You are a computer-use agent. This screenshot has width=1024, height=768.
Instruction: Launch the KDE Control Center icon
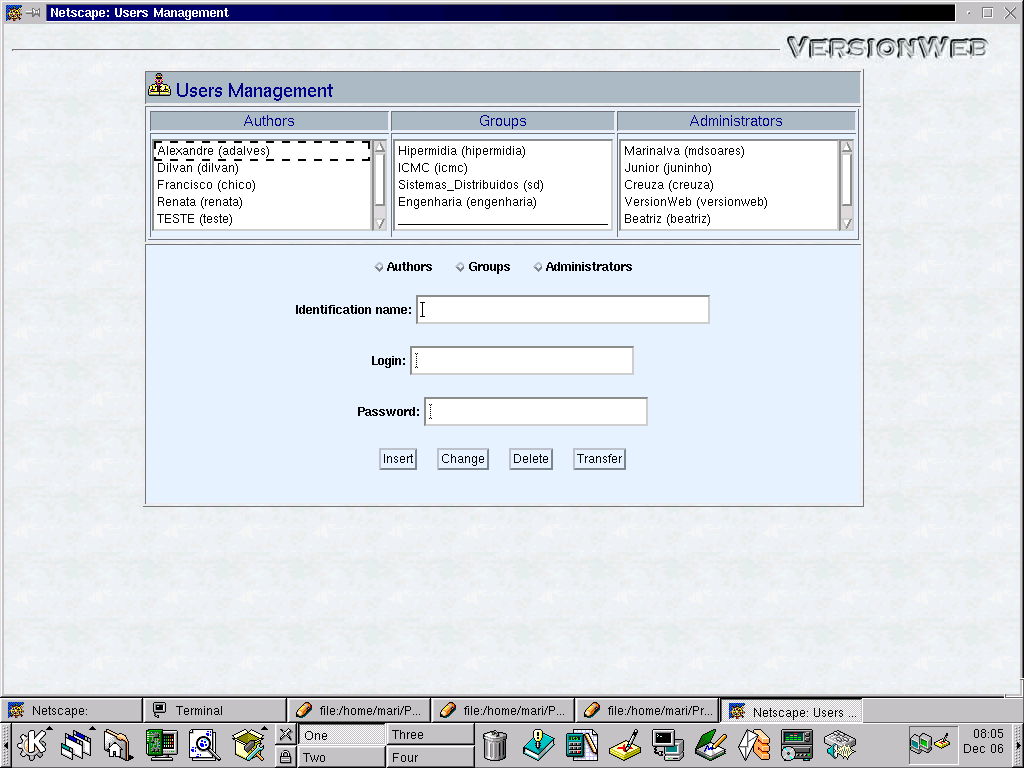point(161,744)
